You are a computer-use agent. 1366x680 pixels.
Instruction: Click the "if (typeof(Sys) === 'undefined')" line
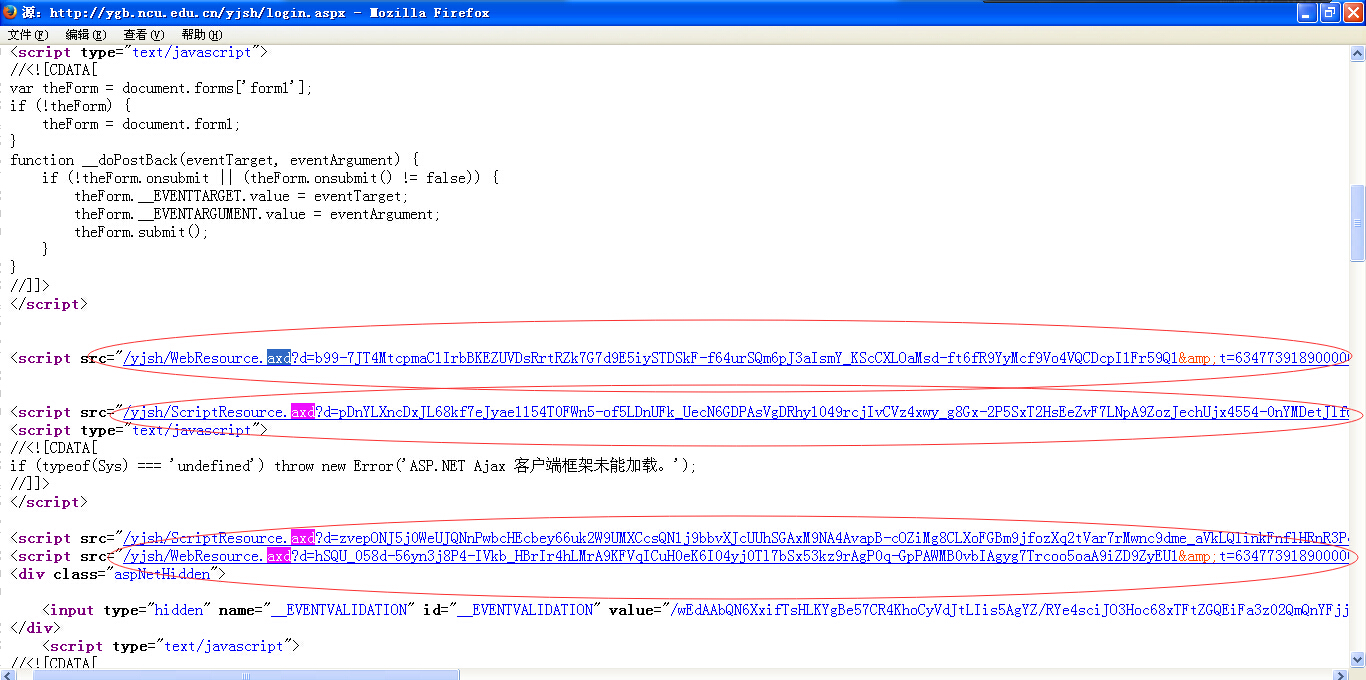(353, 466)
